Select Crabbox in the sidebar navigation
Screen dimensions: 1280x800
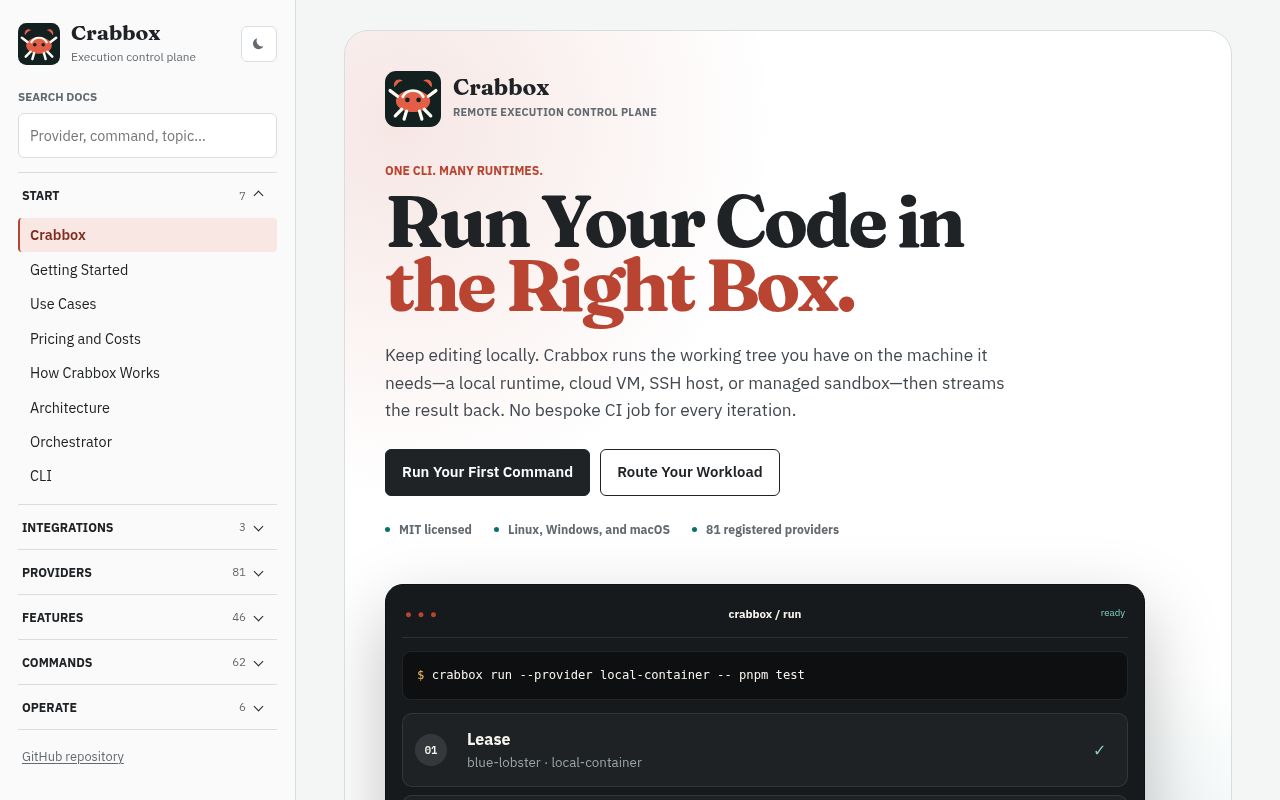tap(147, 235)
